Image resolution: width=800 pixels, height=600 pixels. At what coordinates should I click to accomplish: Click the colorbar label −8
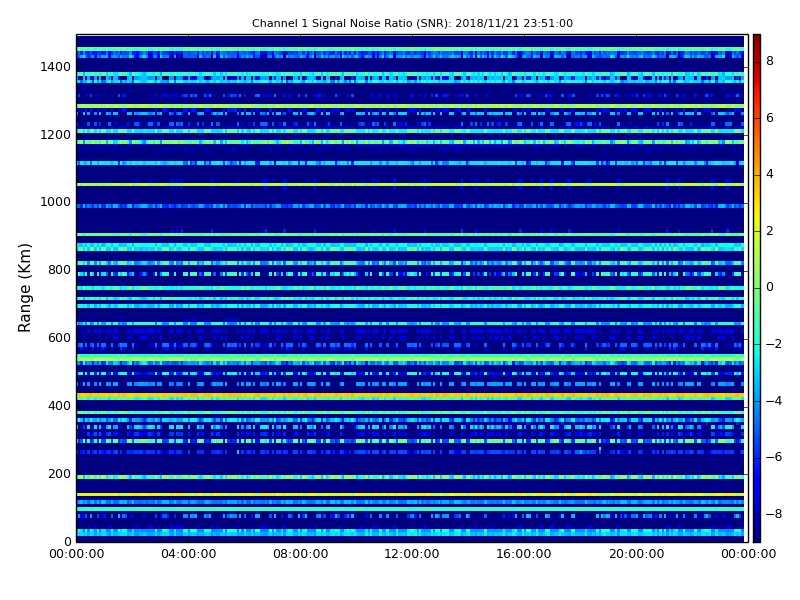[773, 514]
